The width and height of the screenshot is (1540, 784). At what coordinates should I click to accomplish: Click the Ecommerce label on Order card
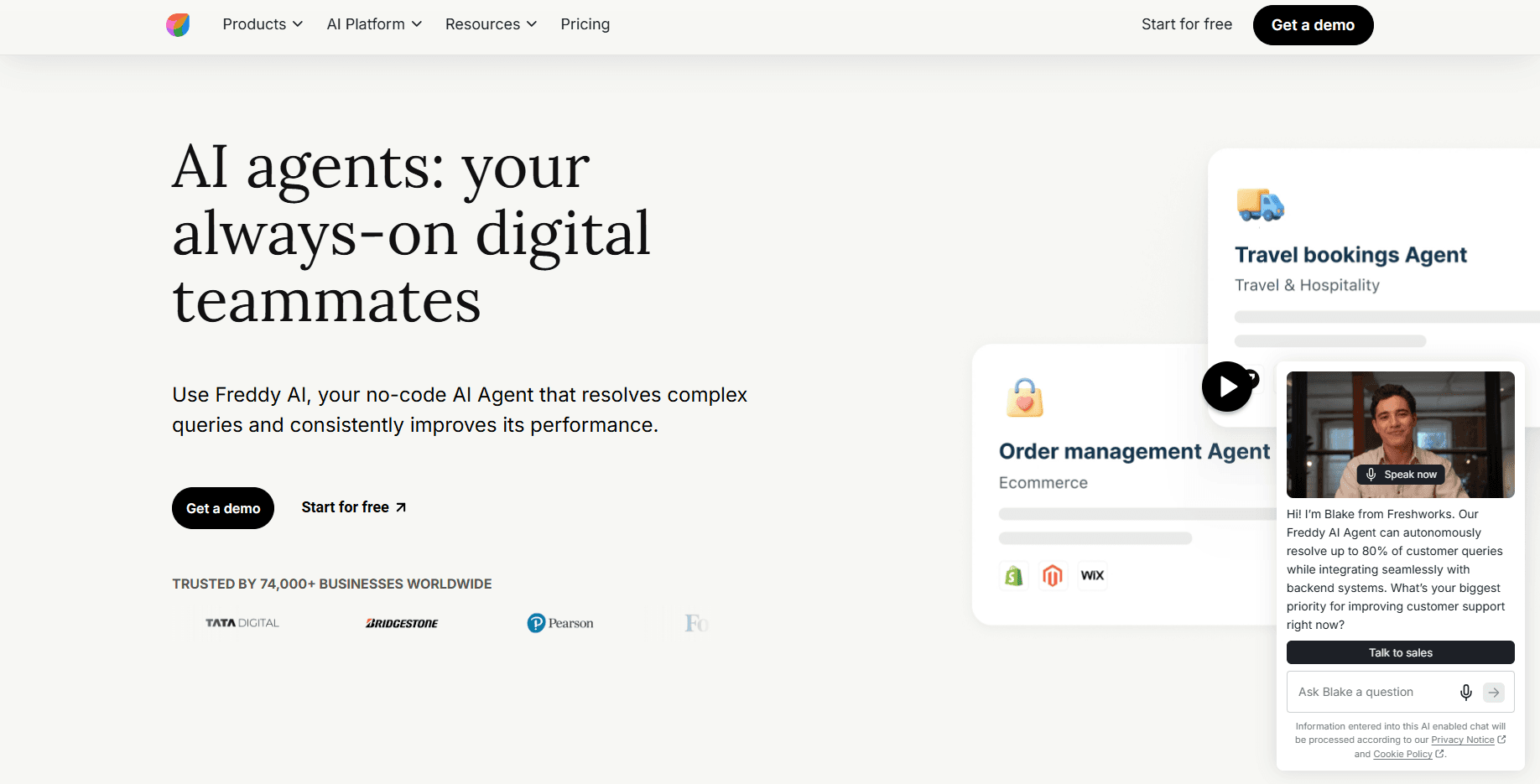1043,483
